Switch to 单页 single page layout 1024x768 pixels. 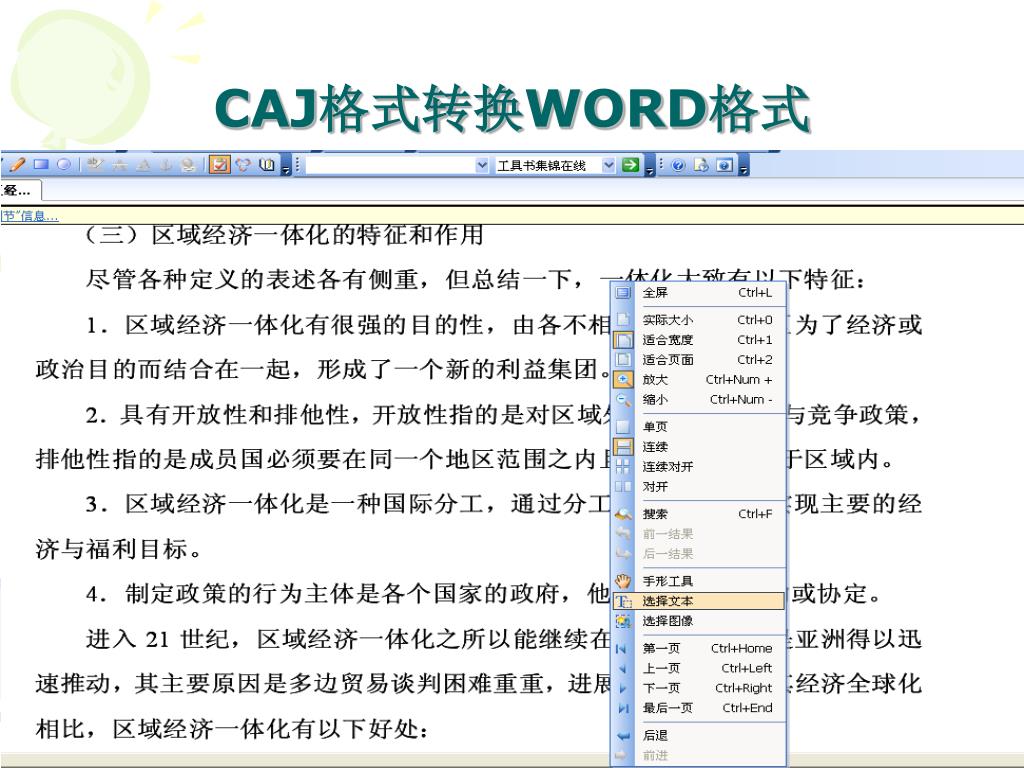[x=699, y=427]
